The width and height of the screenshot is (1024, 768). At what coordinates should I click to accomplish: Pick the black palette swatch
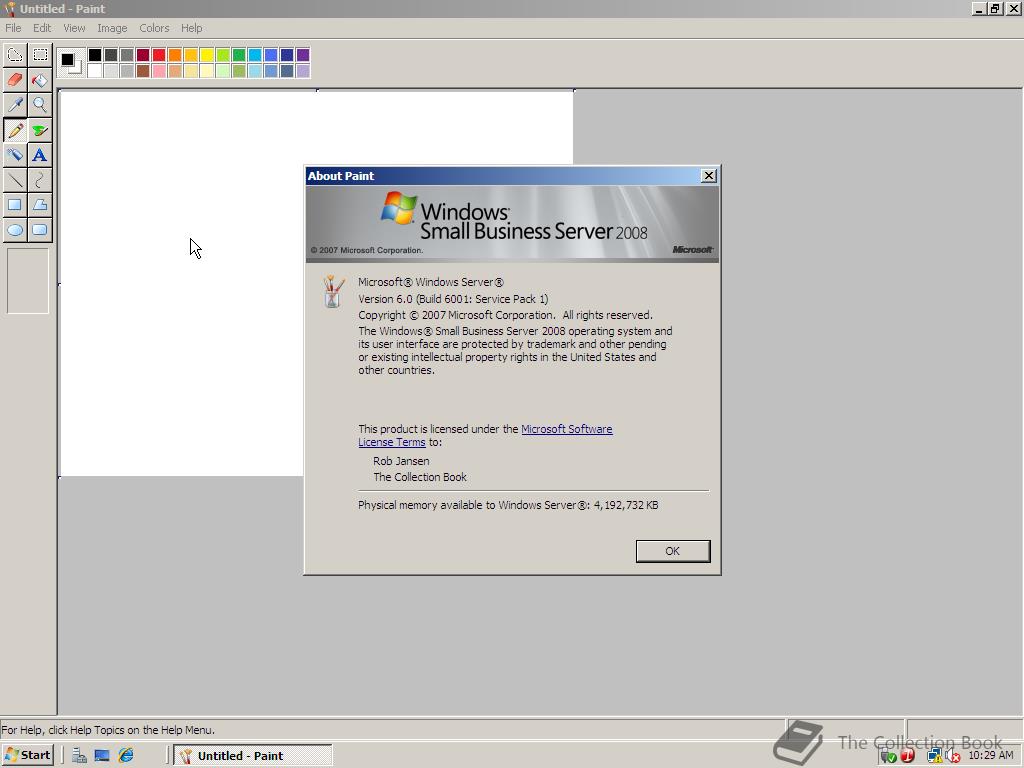tap(95, 55)
